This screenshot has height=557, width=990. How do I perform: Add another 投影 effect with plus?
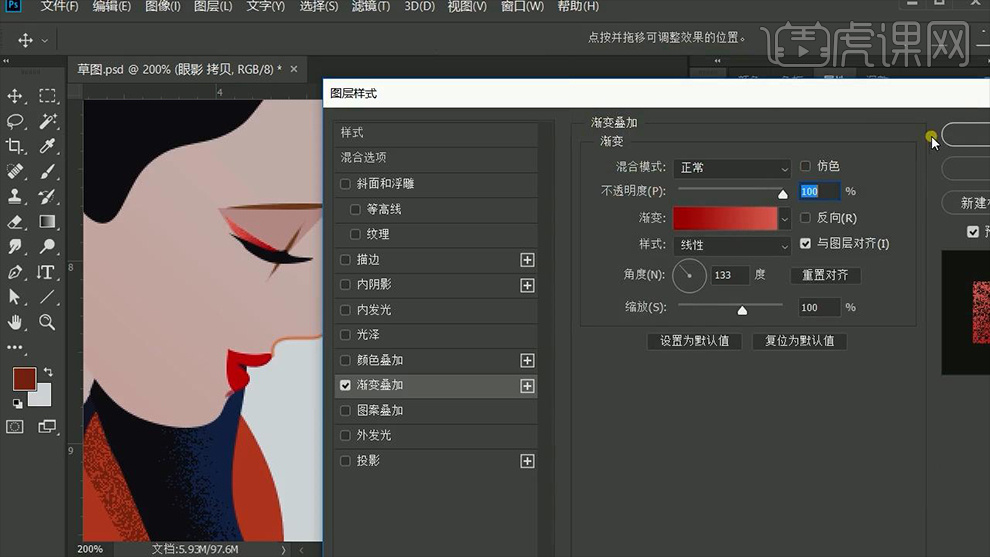coord(527,461)
